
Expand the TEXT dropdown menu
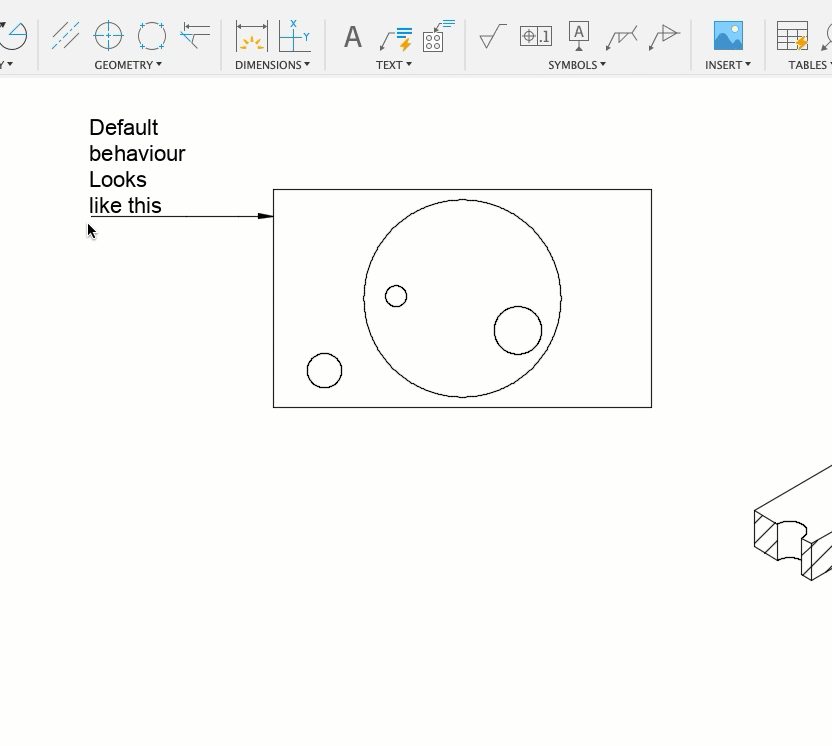[x=394, y=65]
